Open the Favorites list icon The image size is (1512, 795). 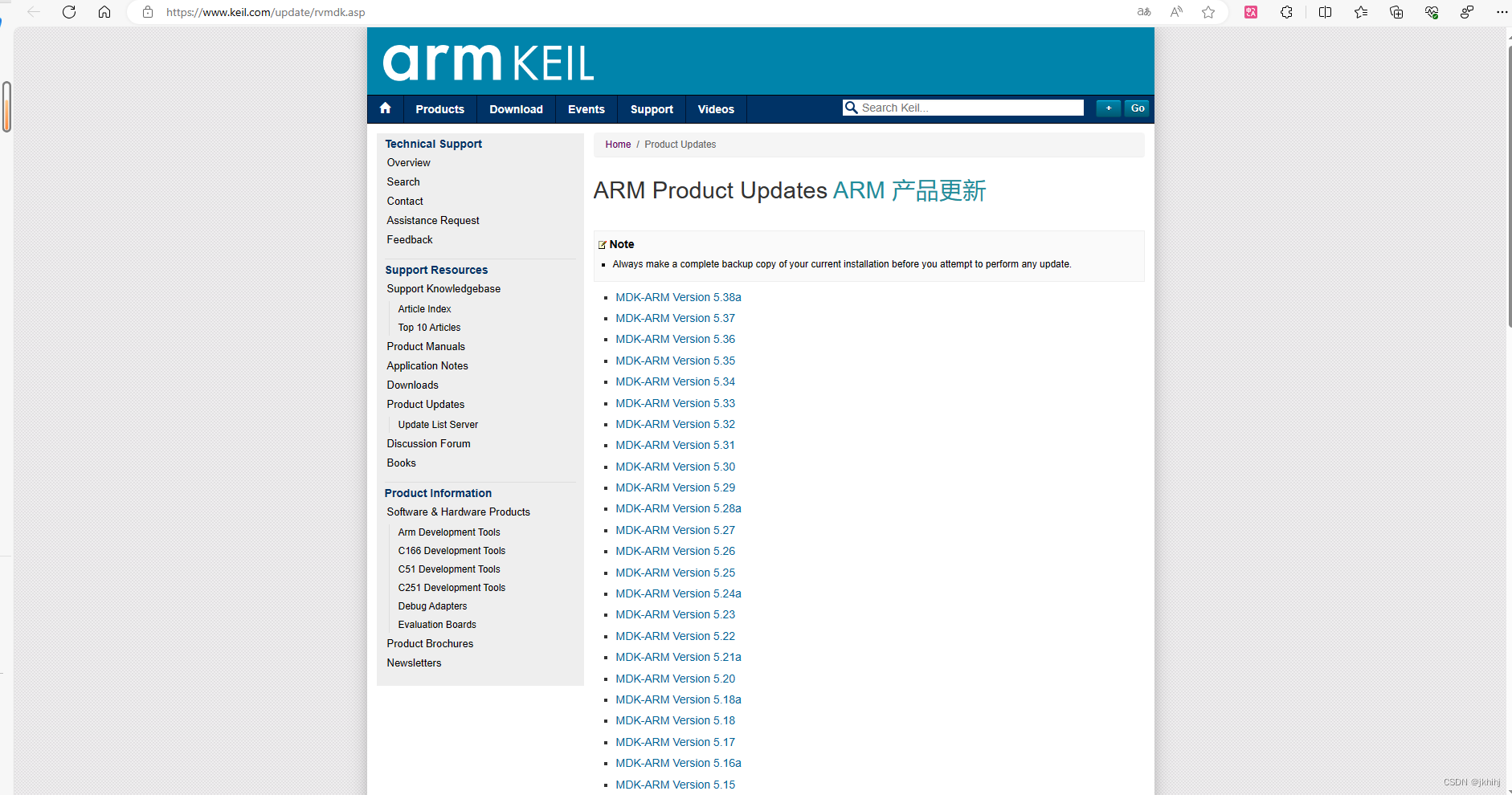tap(1360, 12)
